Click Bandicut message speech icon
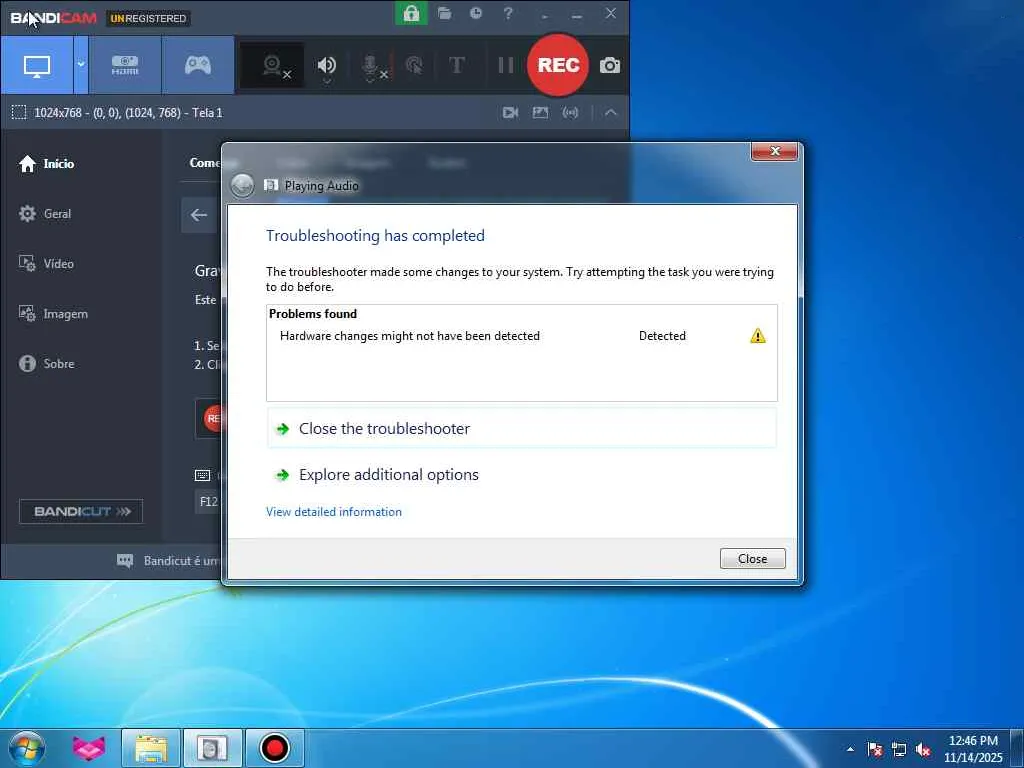This screenshot has height=768, width=1024. pyautogui.click(x=125, y=560)
